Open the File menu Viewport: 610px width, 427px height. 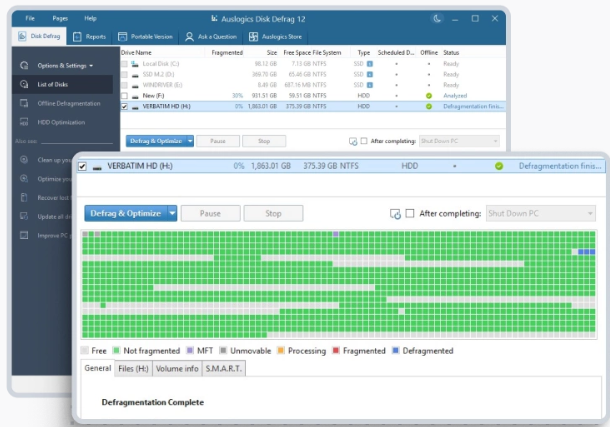point(30,18)
